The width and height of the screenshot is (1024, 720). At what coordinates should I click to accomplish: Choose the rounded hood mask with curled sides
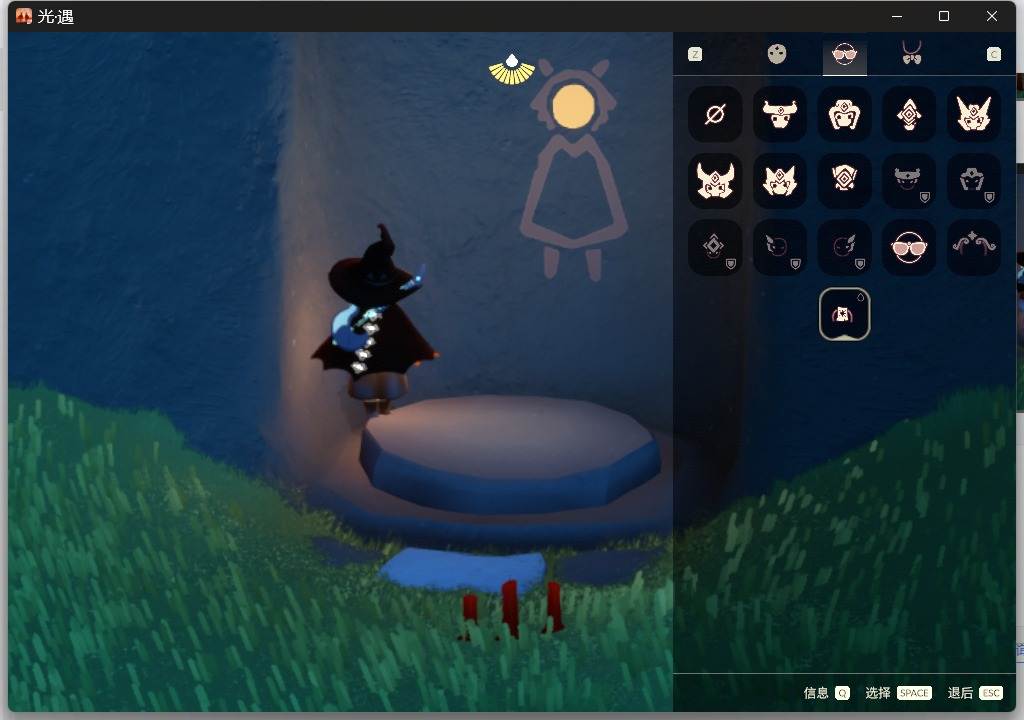point(844,114)
